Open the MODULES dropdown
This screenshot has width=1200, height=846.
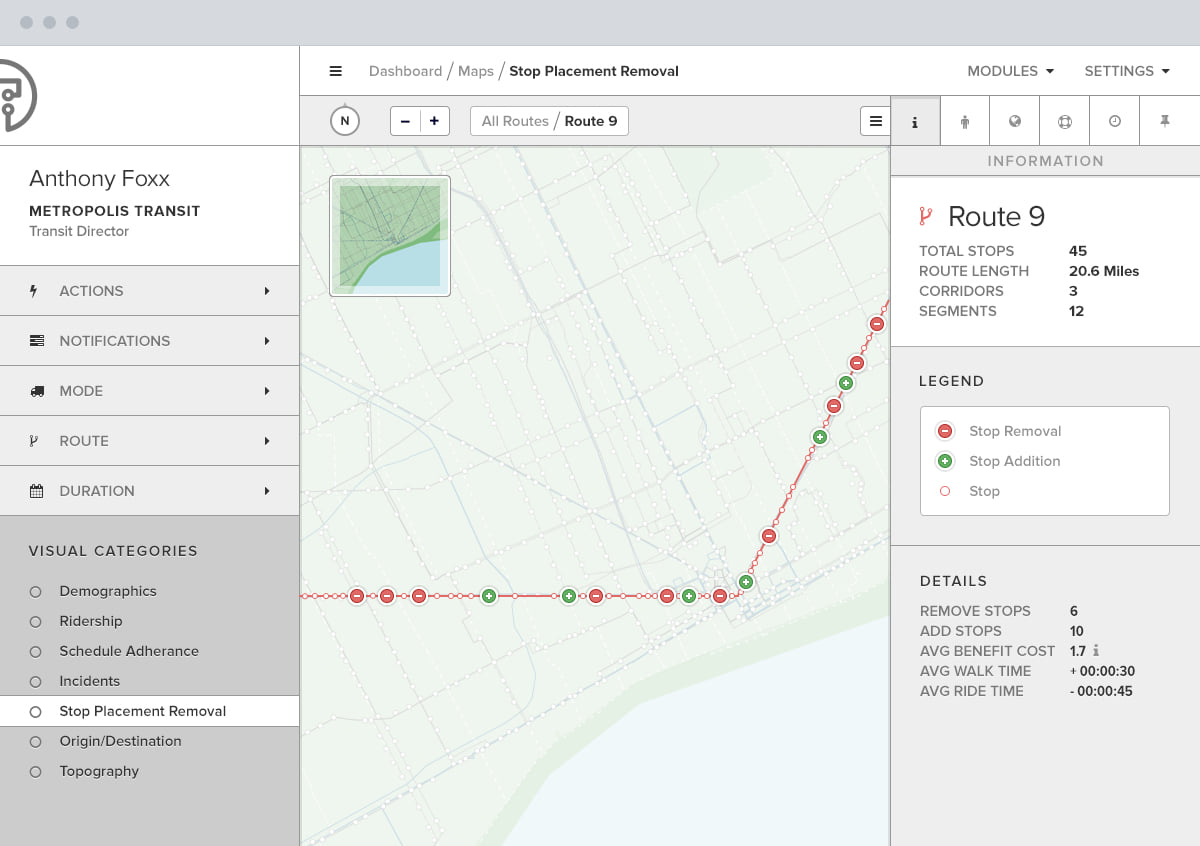[1010, 71]
